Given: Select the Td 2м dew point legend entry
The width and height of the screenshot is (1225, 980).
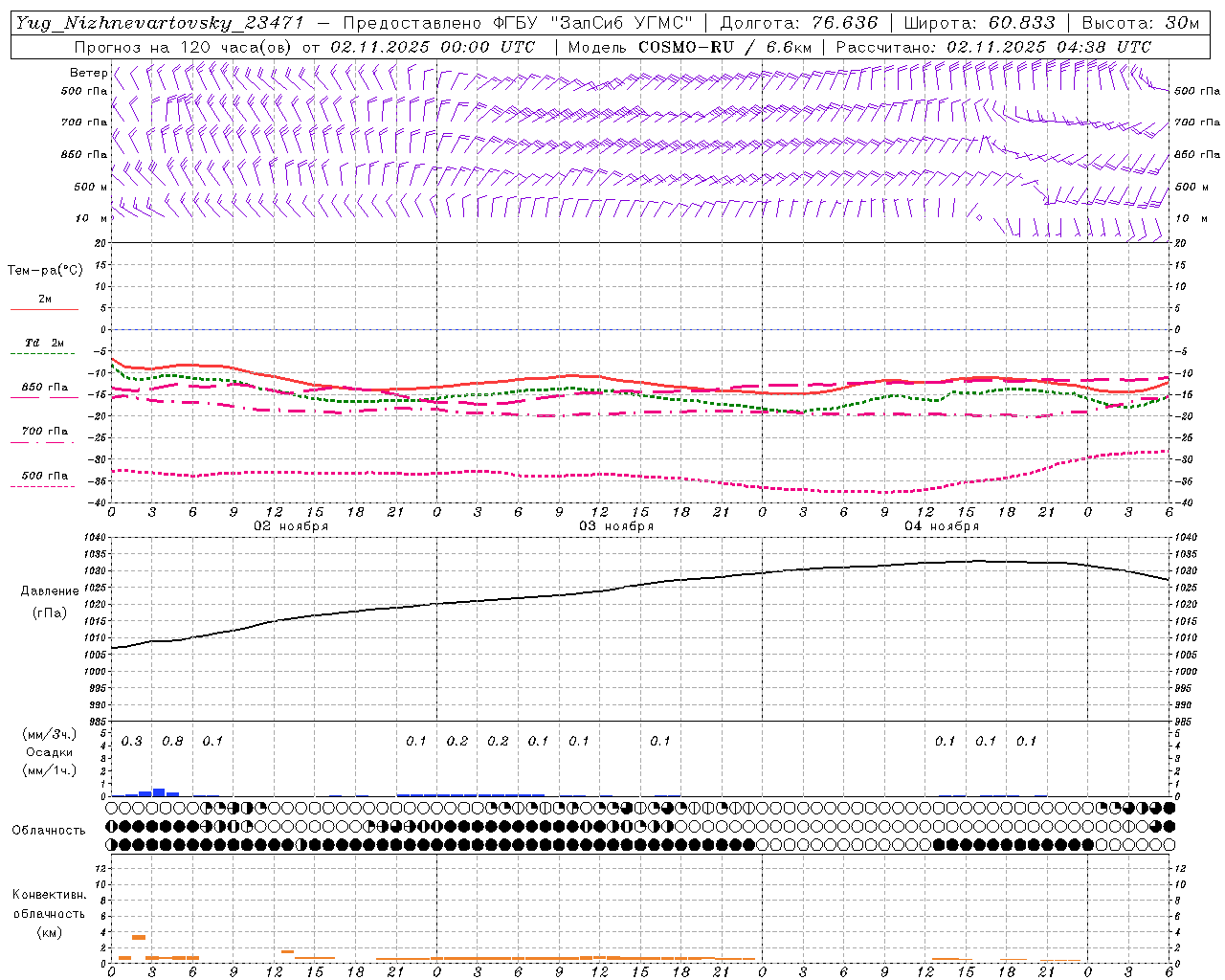Looking at the screenshot, I should click(x=44, y=343).
